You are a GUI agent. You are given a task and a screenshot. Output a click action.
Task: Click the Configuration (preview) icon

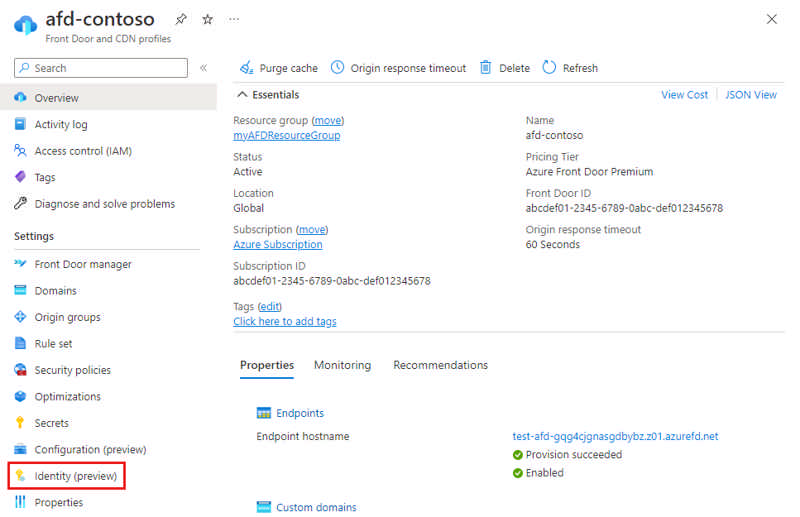coord(20,449)
